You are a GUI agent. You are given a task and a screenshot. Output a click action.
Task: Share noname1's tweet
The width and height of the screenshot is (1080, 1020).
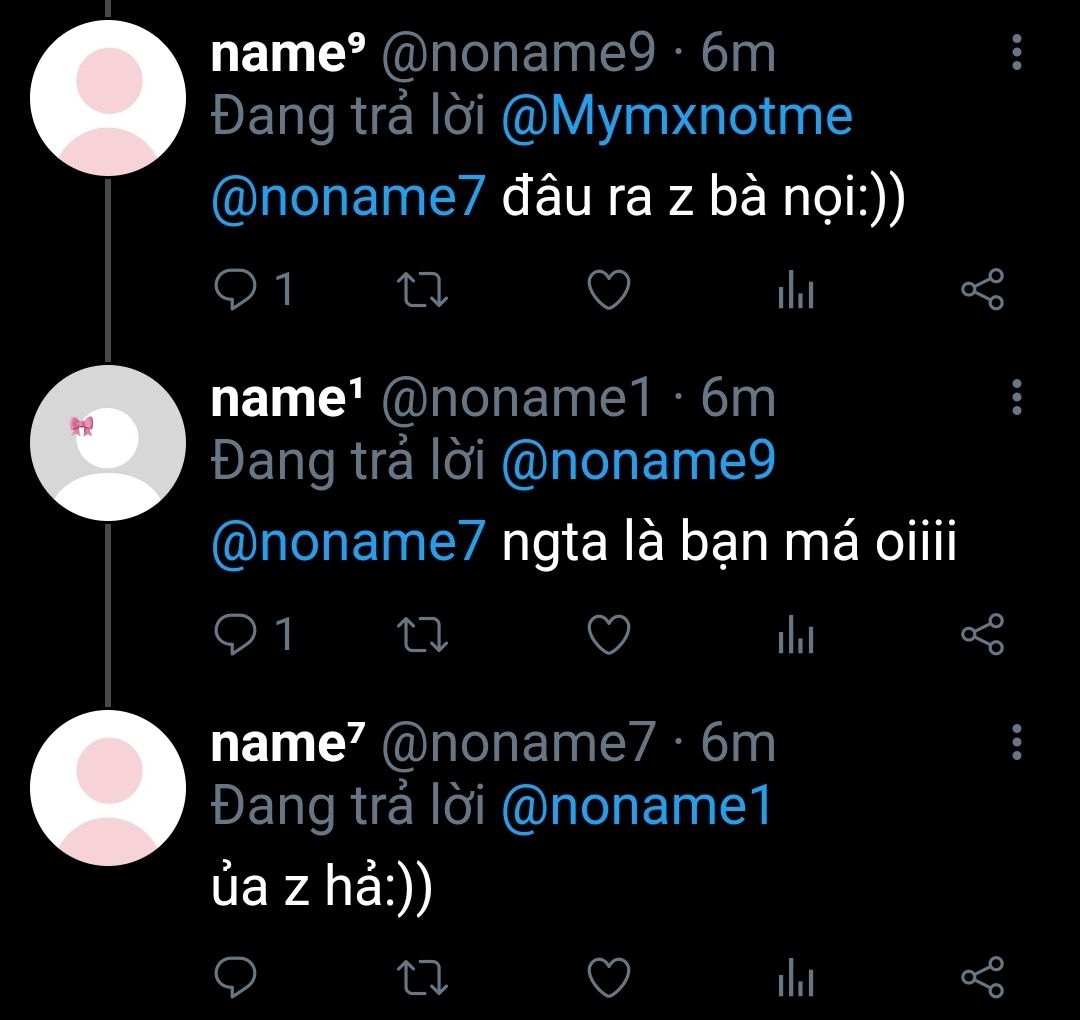[981, 635]
